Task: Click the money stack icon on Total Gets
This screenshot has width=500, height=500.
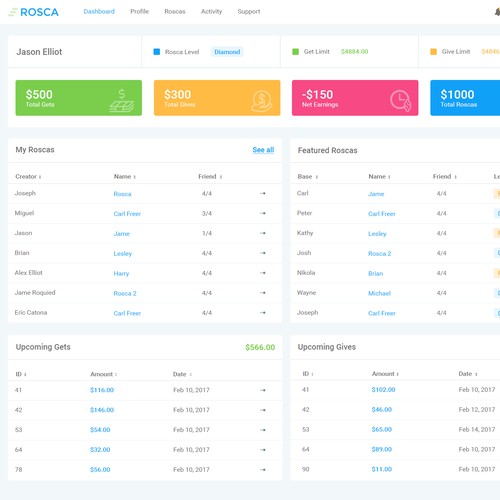Action: [122, 101]
